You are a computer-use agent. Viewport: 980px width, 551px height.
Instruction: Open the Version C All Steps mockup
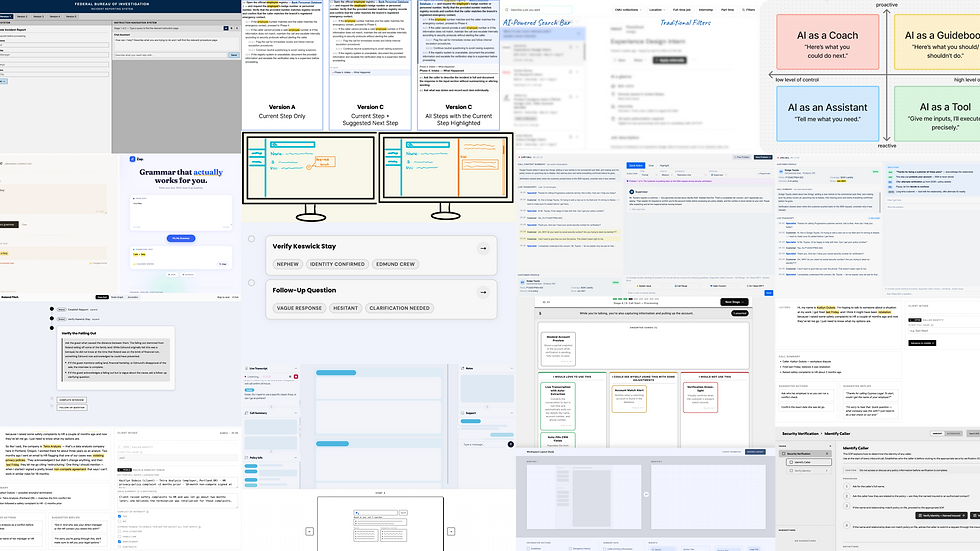[458, 65]
